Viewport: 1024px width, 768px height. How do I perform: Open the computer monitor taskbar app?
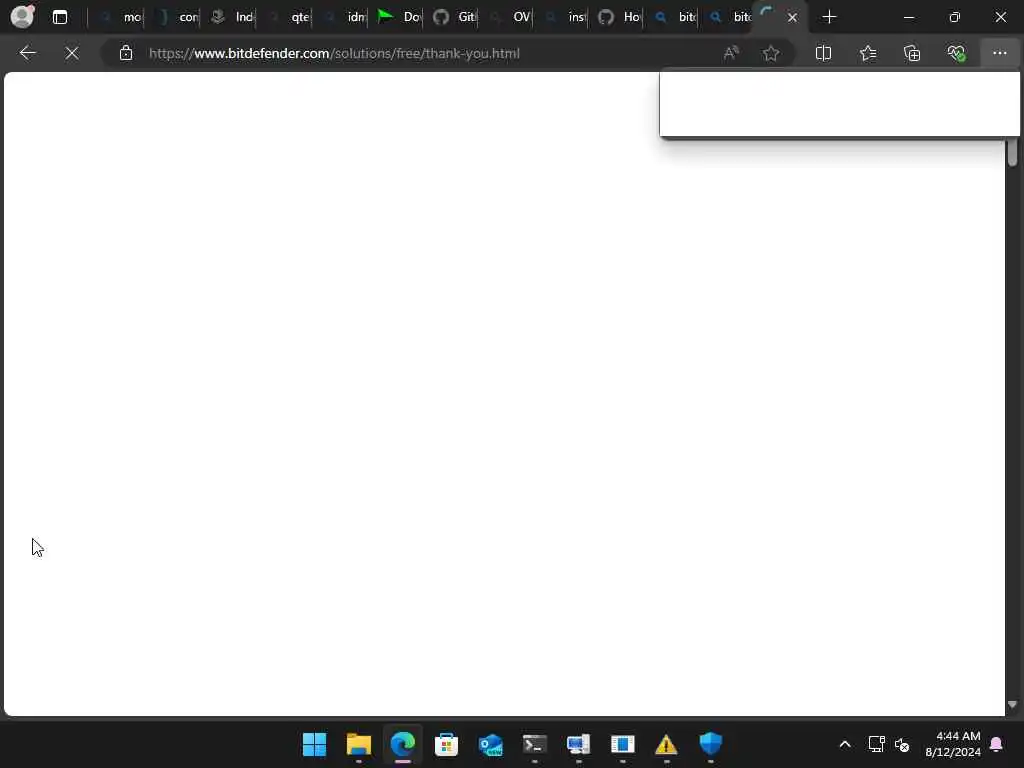[579, 744]
